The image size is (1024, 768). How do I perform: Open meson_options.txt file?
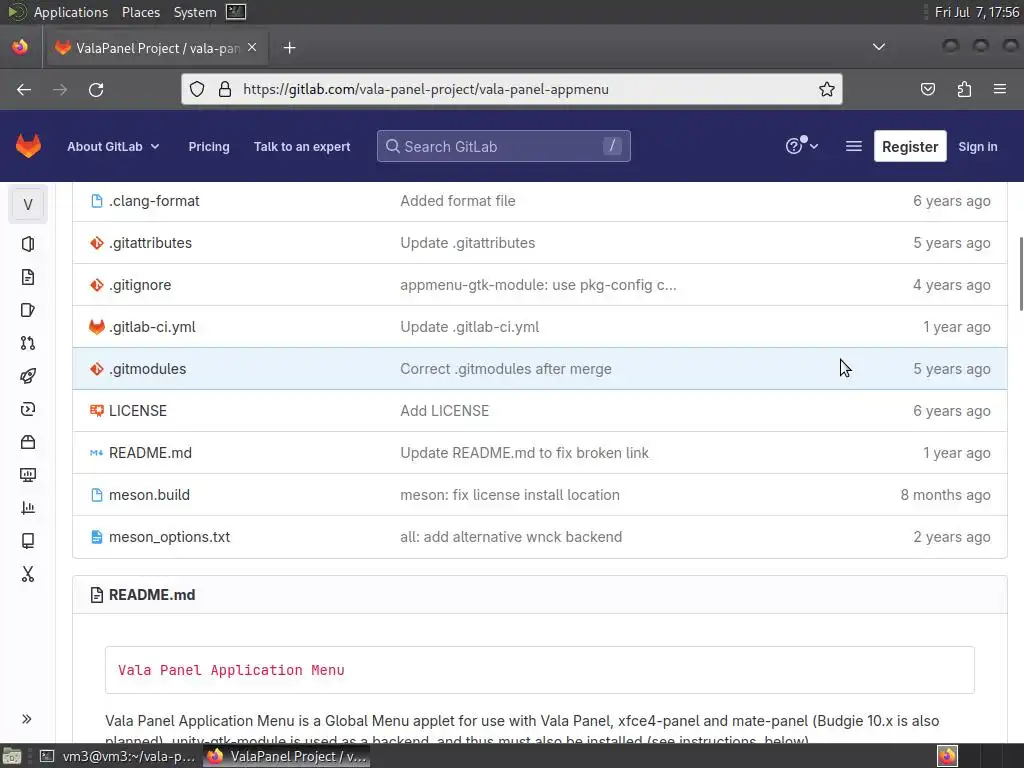pos(169,537)
